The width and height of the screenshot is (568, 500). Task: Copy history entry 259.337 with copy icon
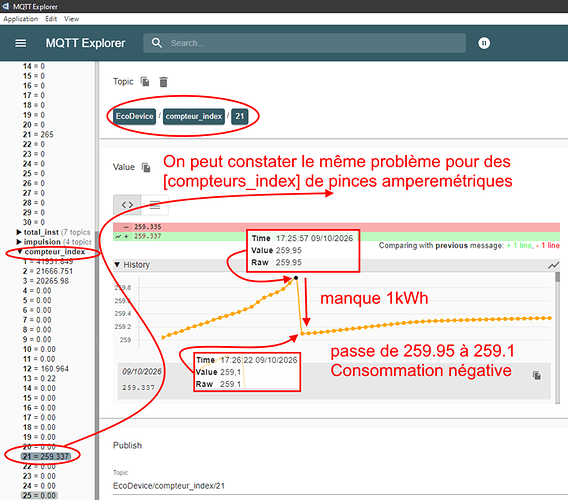point(537,375)
